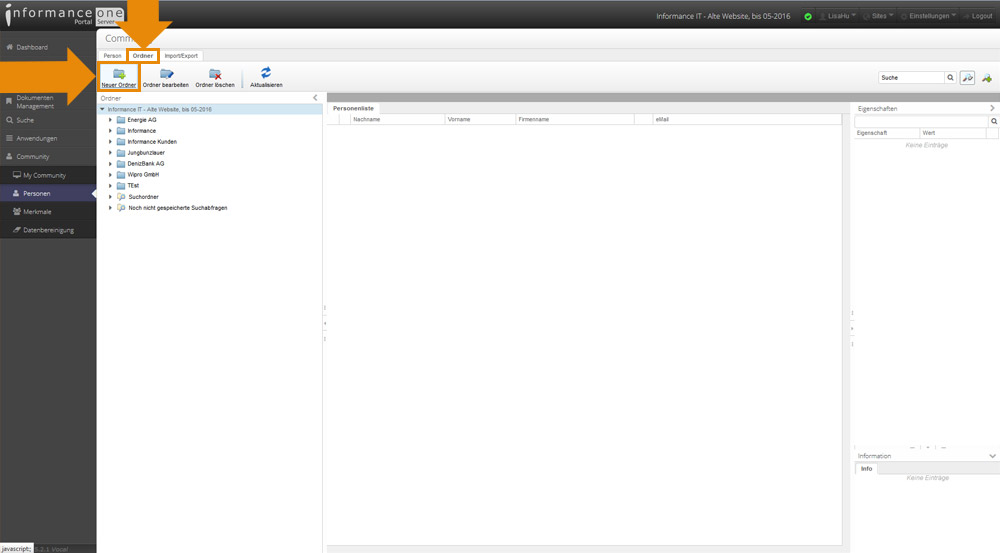Switch to the Person tab
The image size is (1000, 553).
[x=112, y=55]
